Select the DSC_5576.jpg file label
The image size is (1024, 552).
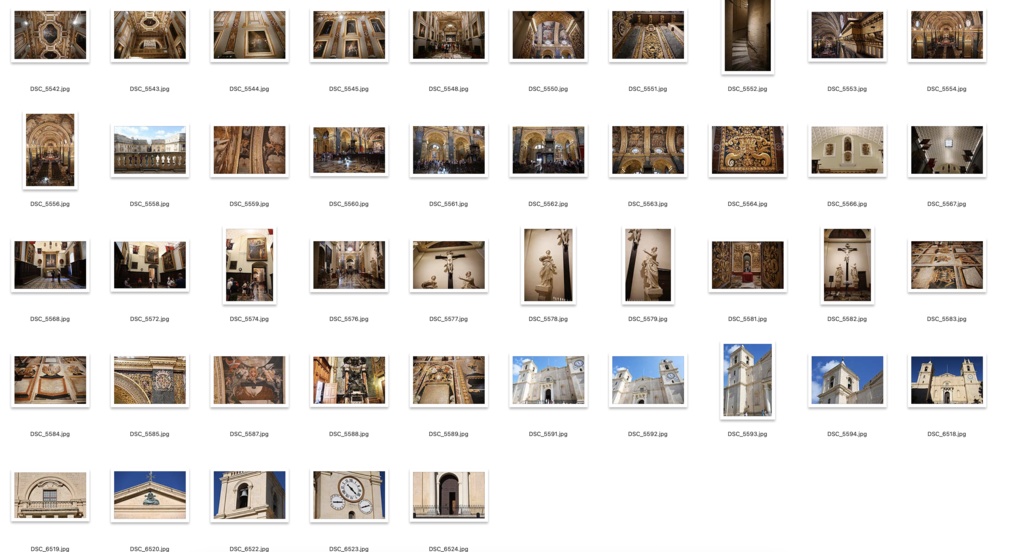[349, 319]
